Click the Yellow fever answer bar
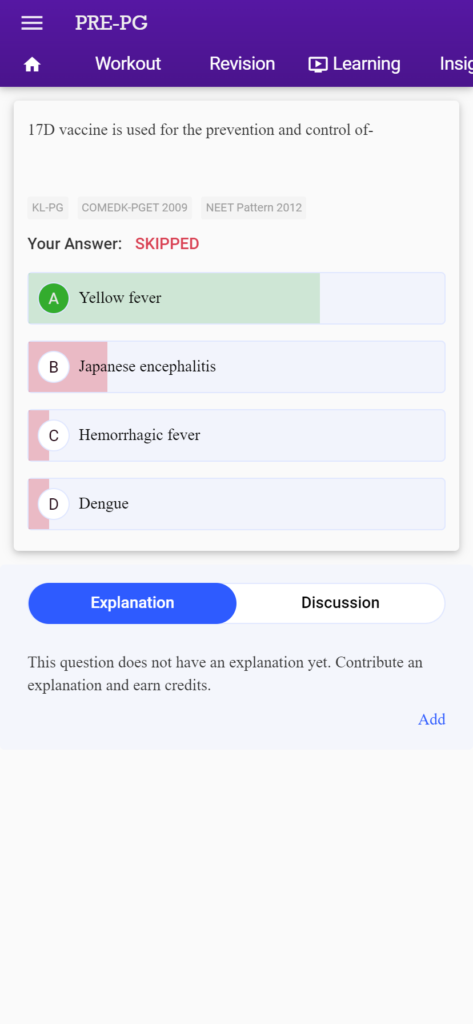Screen dimensions: 473x1024 236,298
